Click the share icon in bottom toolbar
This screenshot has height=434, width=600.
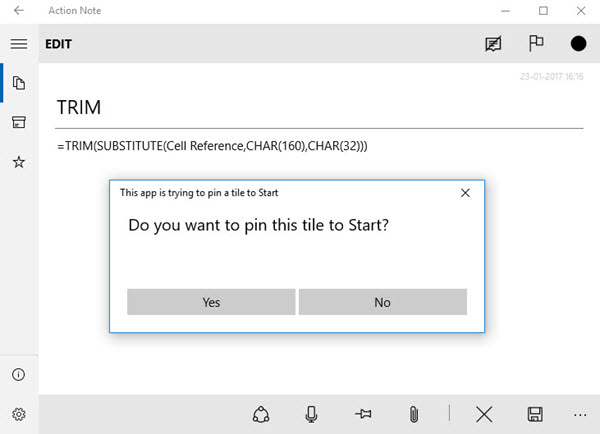(261, 414)
